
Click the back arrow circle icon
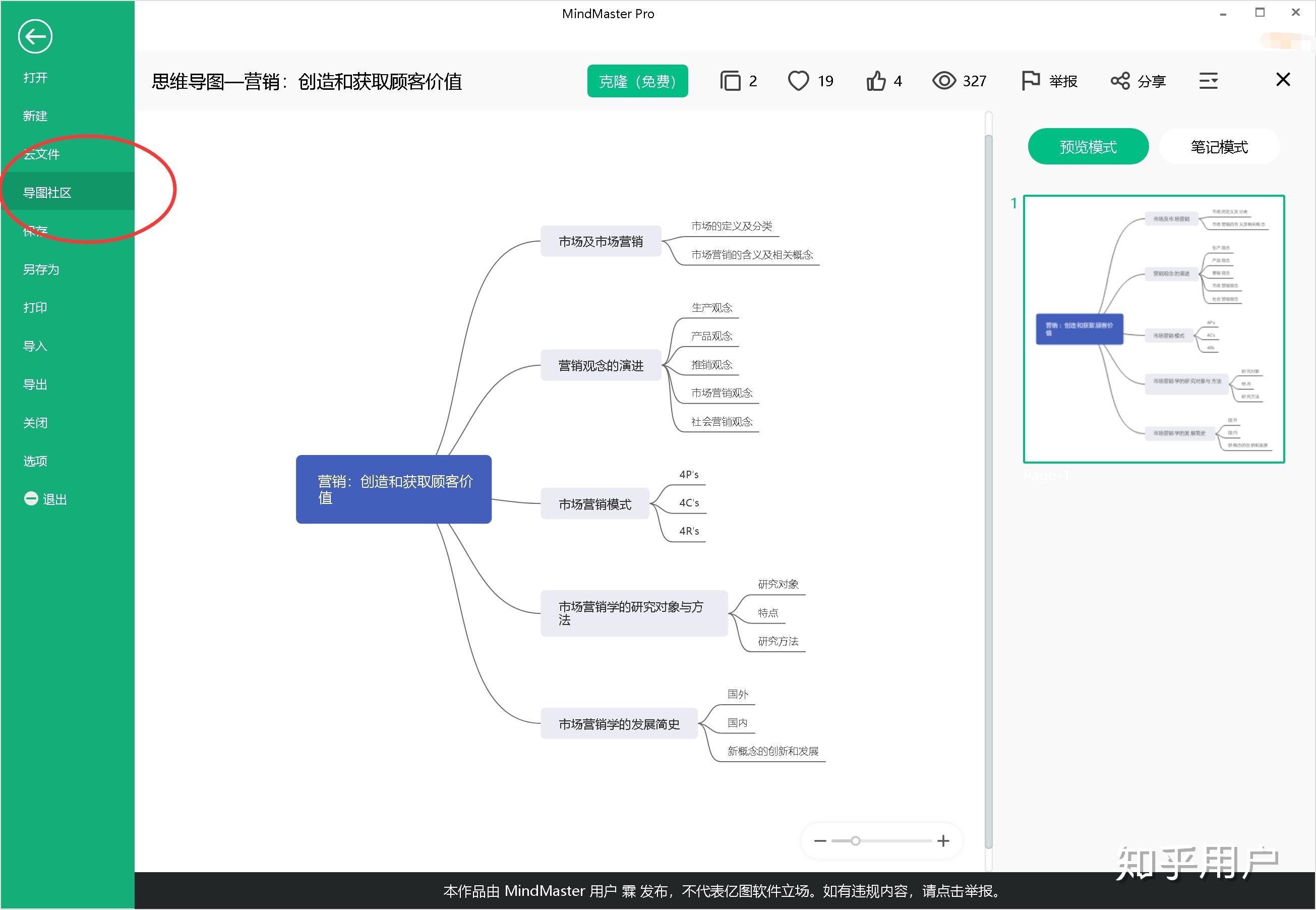[x=35, y=36]
